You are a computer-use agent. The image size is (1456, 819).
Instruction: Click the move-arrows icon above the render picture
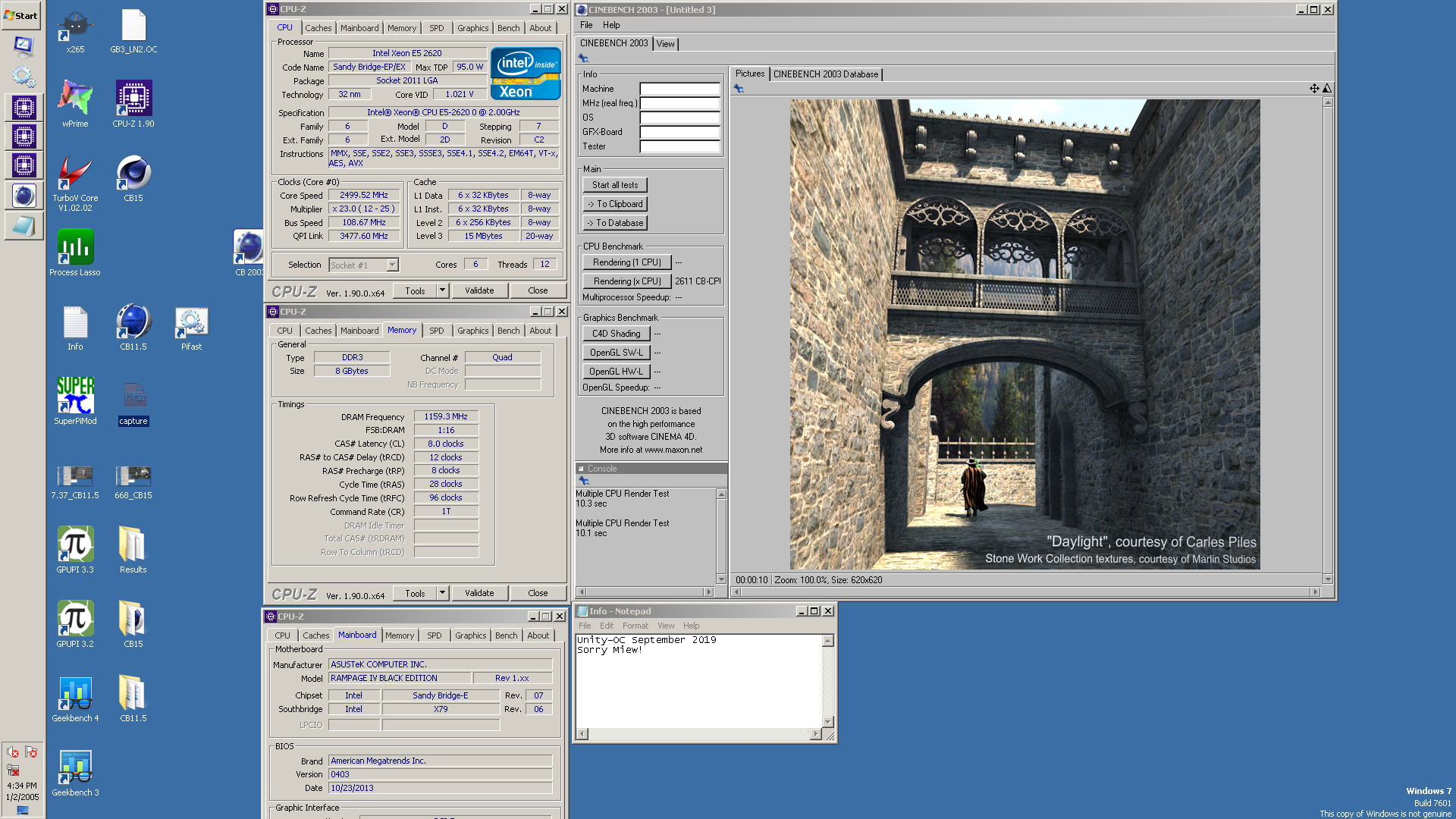click(x=1314, y=89)
